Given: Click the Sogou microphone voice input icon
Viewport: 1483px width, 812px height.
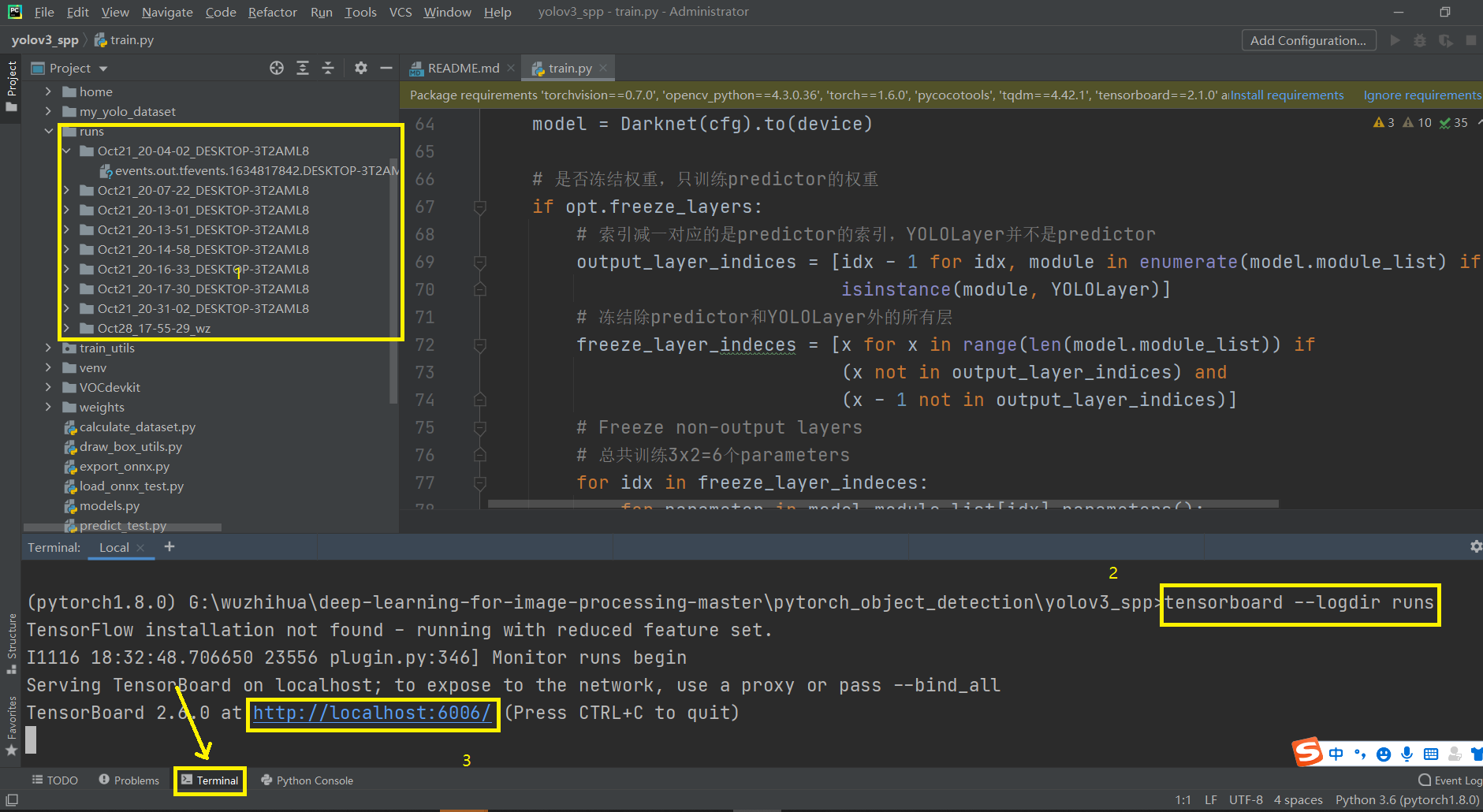Looking at the screenshot, I should pos(1407,754).
